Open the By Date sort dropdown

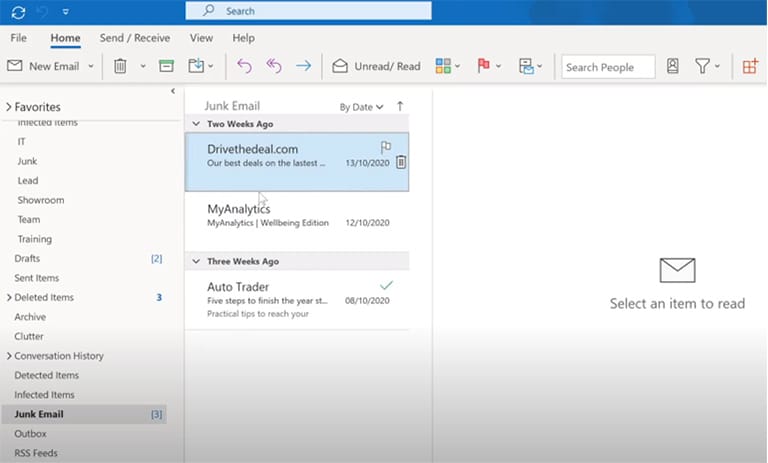click(361, 107)
